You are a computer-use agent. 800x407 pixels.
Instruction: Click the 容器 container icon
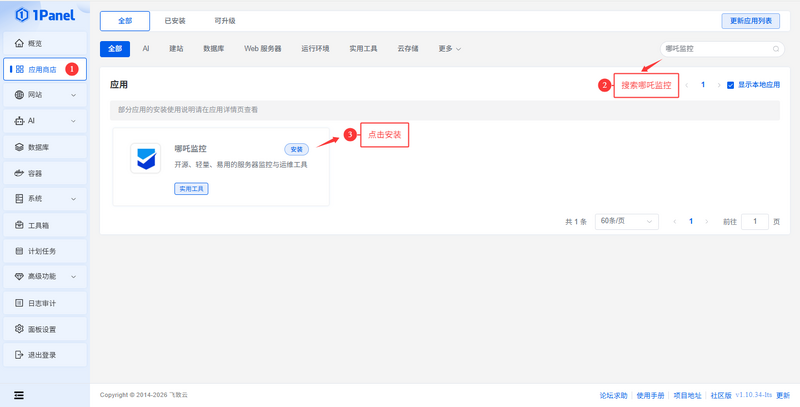click(19, 173)
